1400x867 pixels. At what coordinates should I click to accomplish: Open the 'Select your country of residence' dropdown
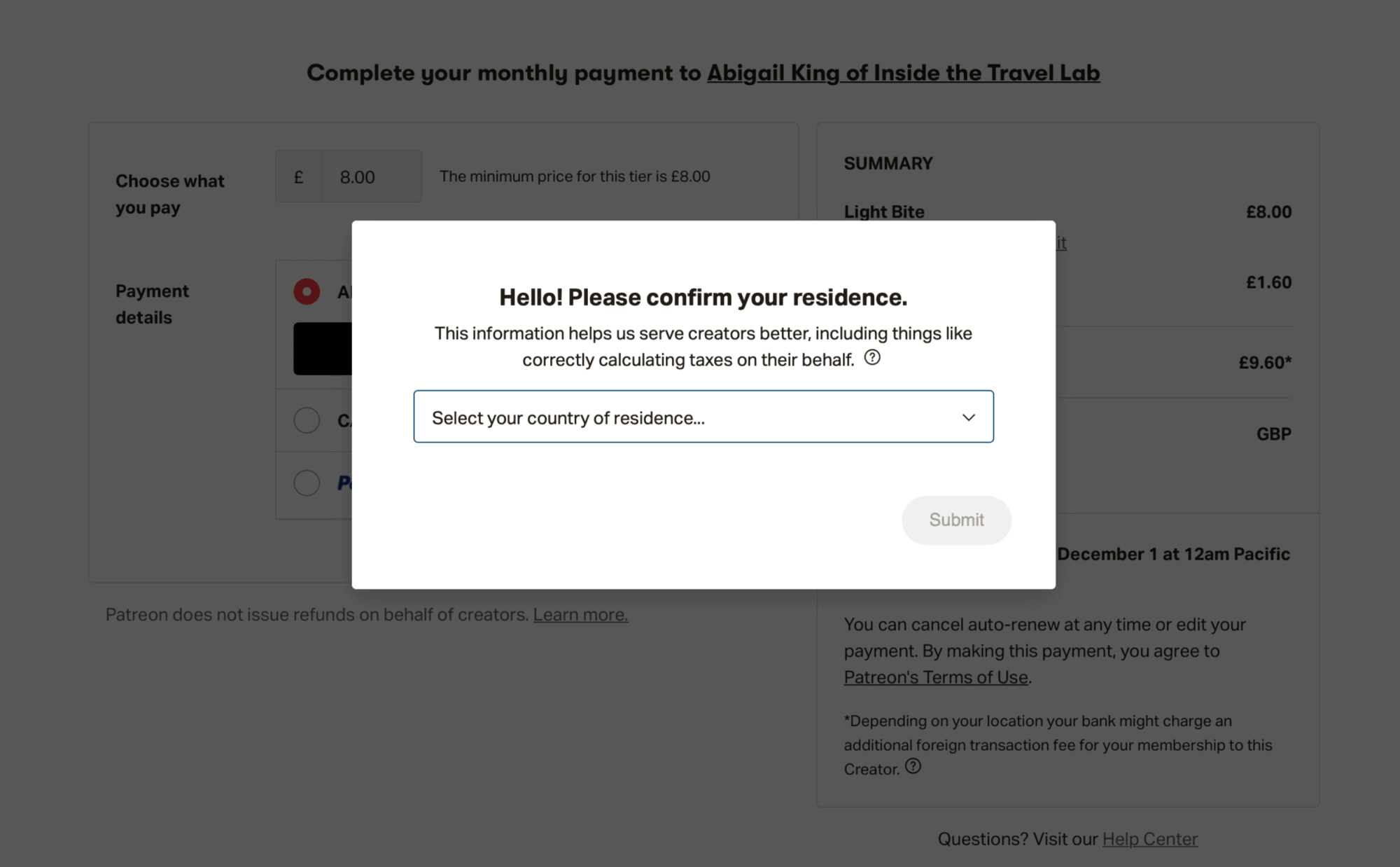coord(703,417)
